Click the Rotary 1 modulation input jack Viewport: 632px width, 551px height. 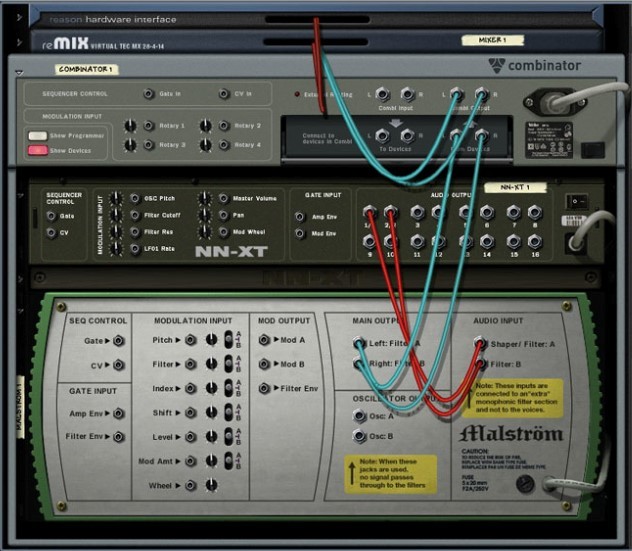point(149,126)
